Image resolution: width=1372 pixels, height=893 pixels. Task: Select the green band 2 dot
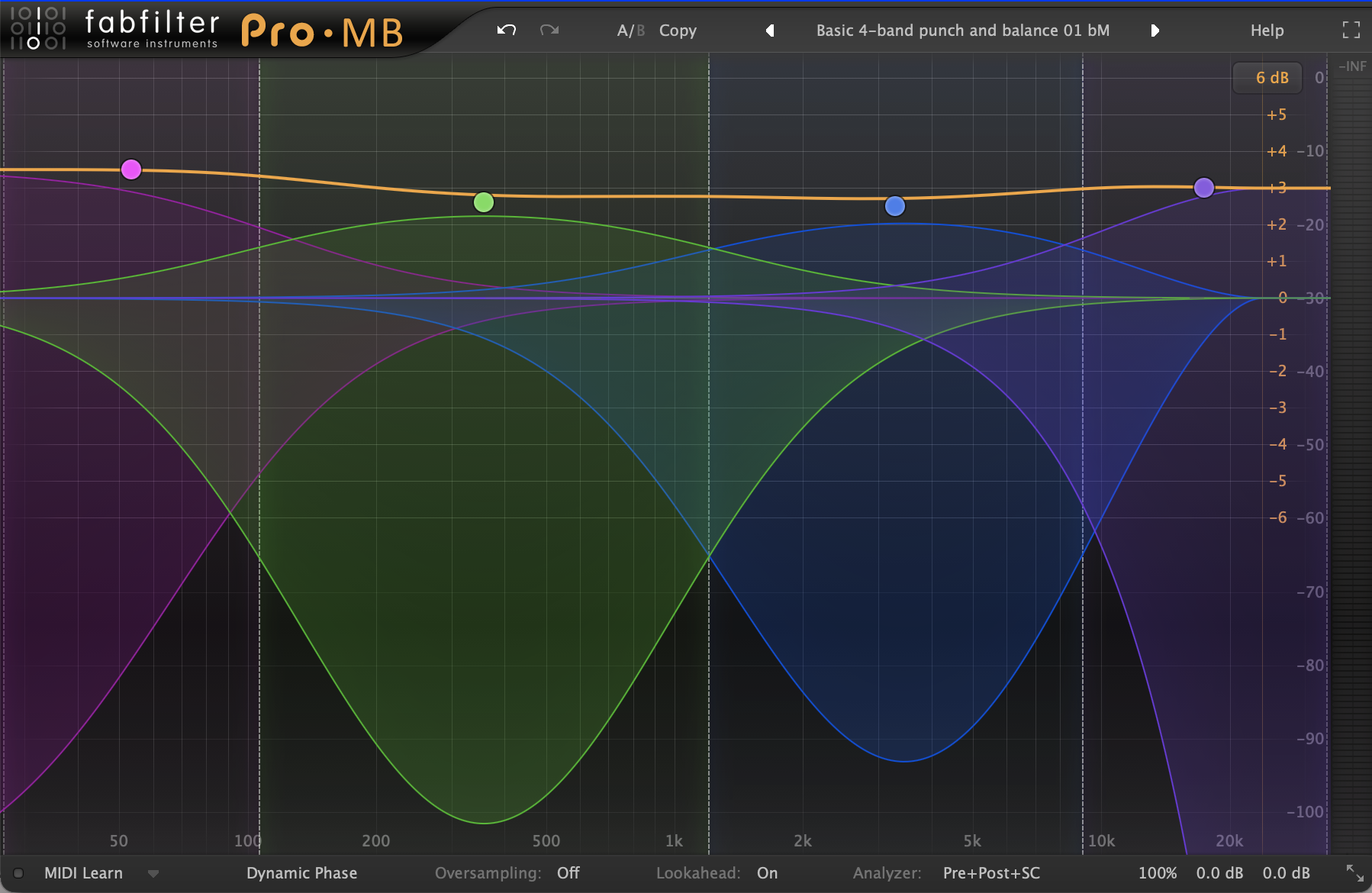click(484, 202)
